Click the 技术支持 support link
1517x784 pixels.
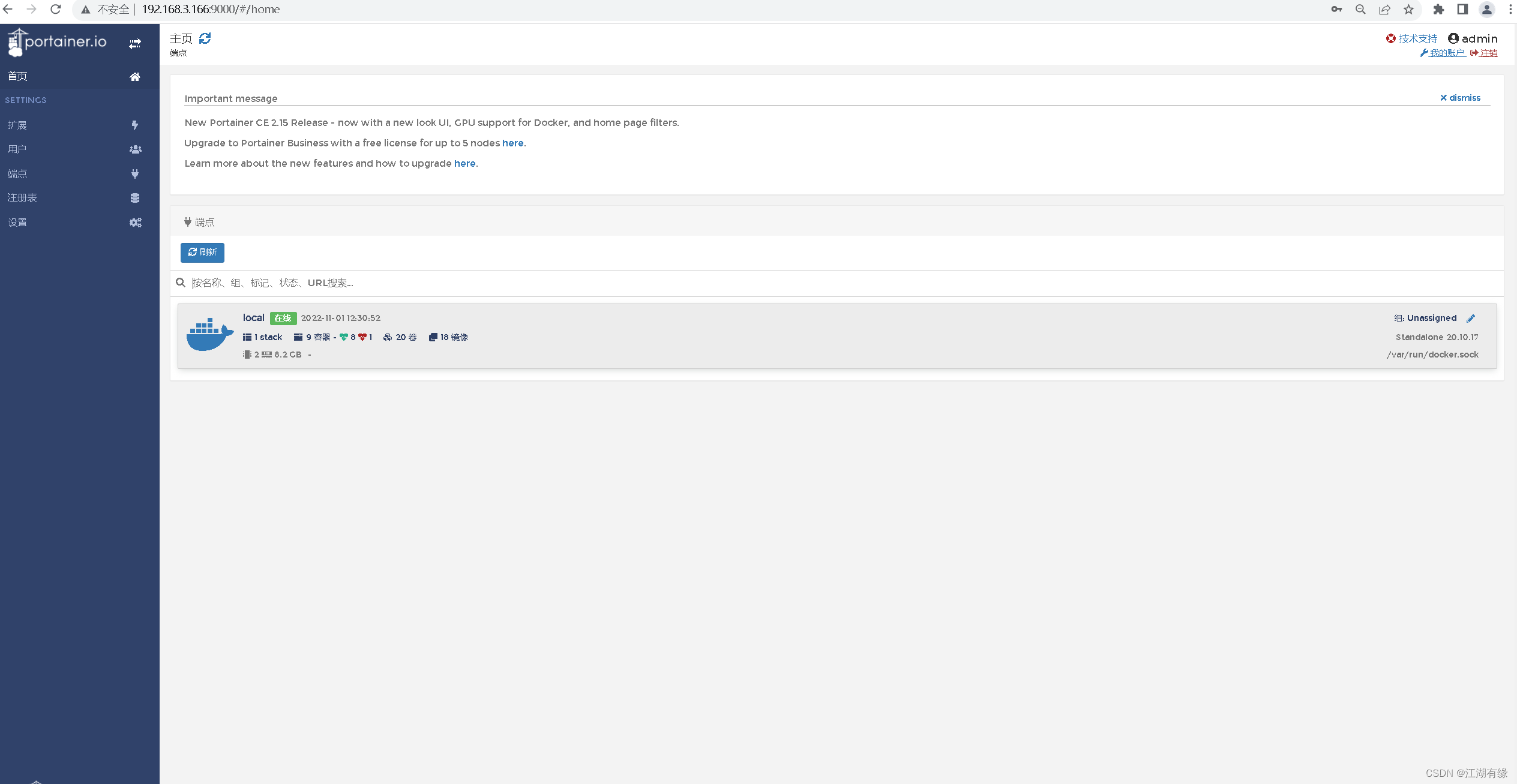click(x=1417, y=38)
